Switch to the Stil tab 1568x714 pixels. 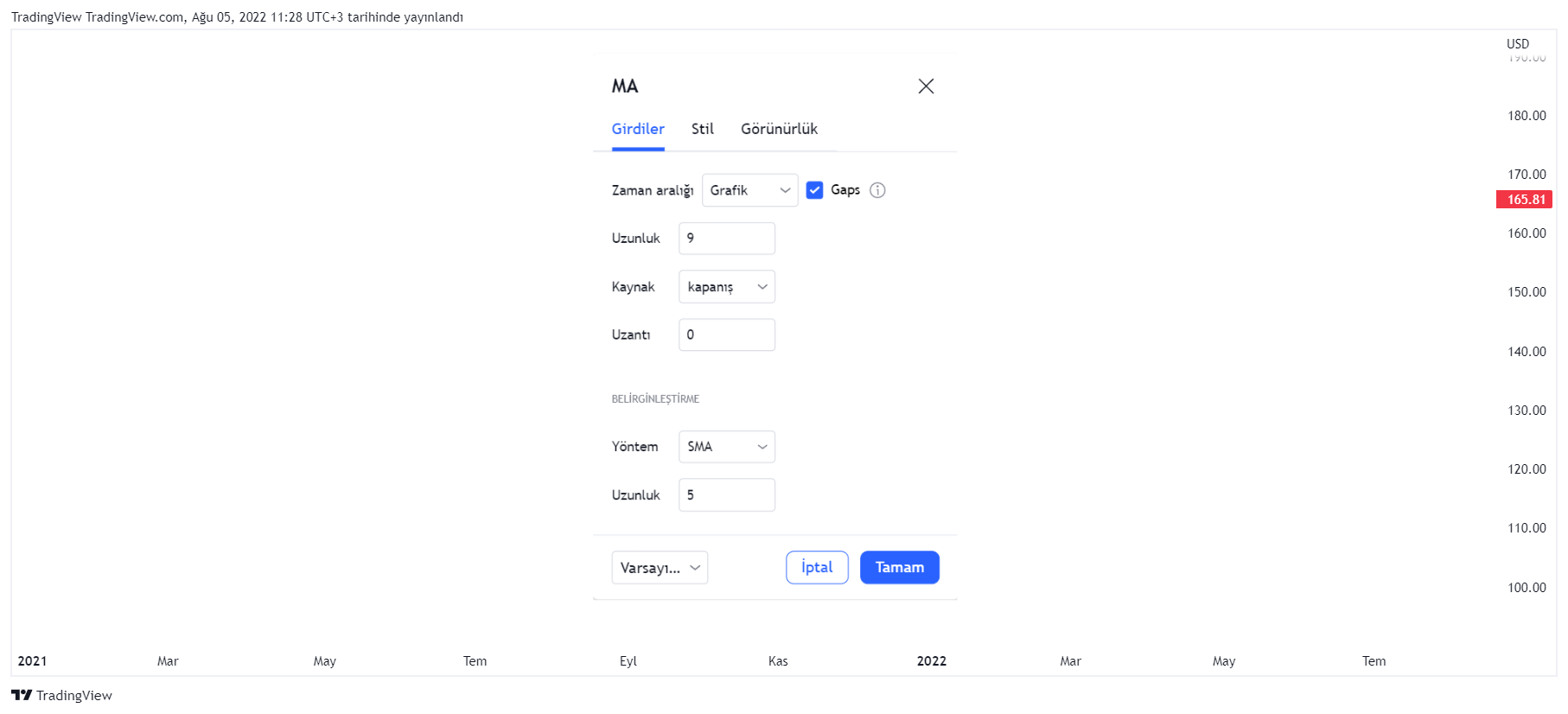(x=702, y=129)
